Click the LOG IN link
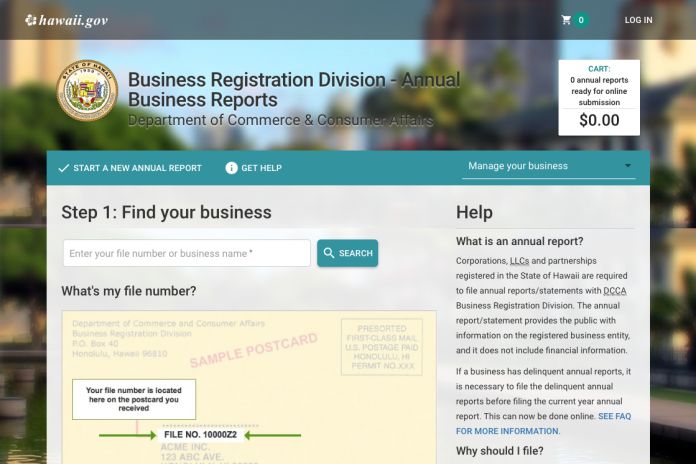This screenshot has width=696, height=464. pos(638,20)
